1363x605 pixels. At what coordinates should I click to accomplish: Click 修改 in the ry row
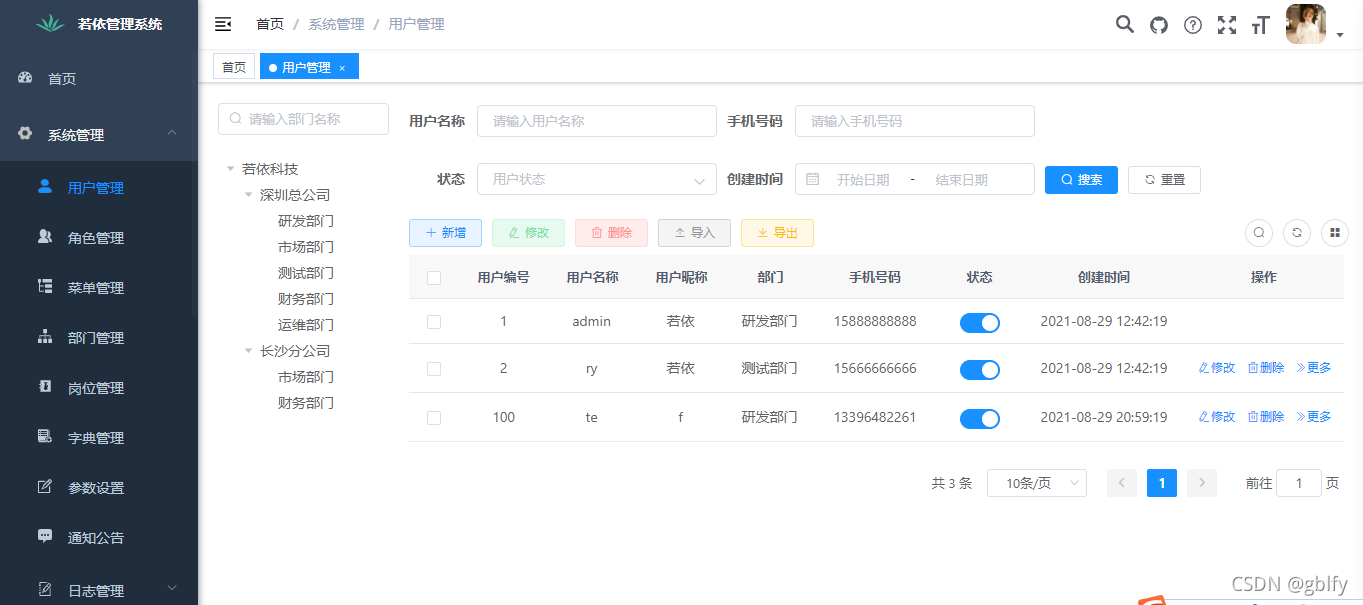click(1217, 368)
